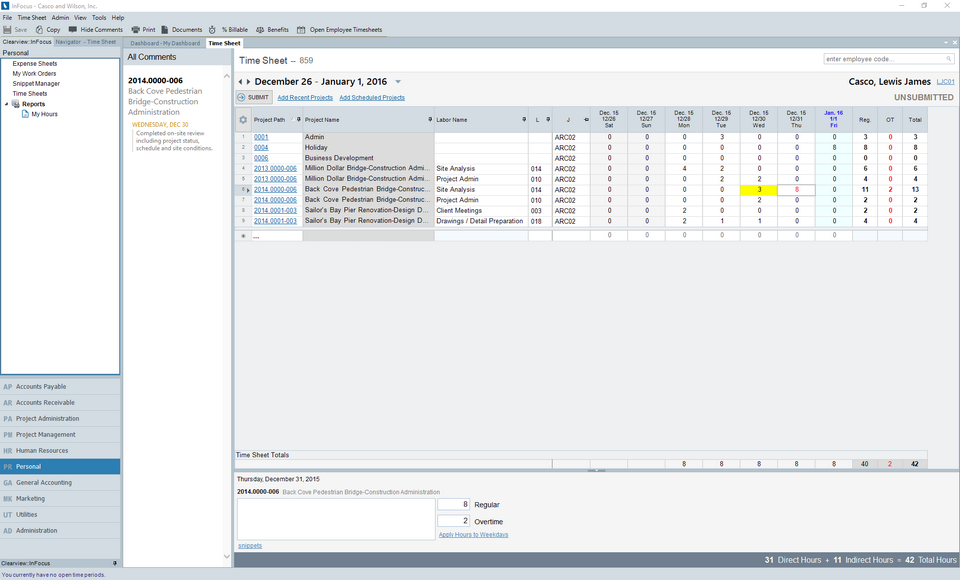Open Expense Sheets in the navigator
This screenshot has width=960, height=580.
[35, 64]
